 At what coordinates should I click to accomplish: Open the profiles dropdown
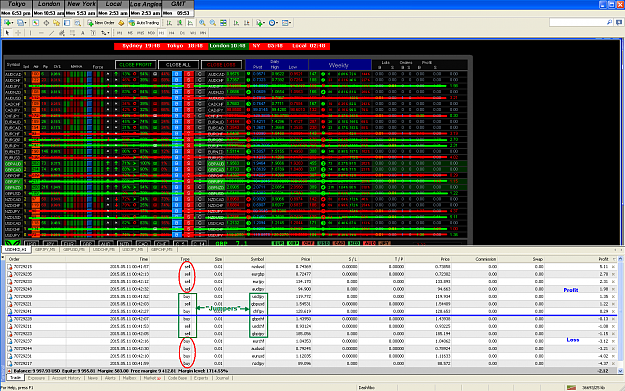22,23
